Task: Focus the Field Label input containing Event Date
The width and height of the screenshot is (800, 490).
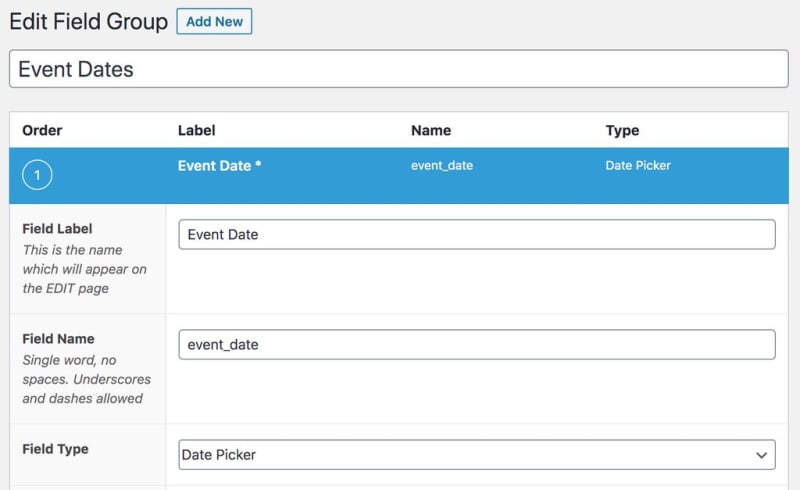Action: coord(477,235)
